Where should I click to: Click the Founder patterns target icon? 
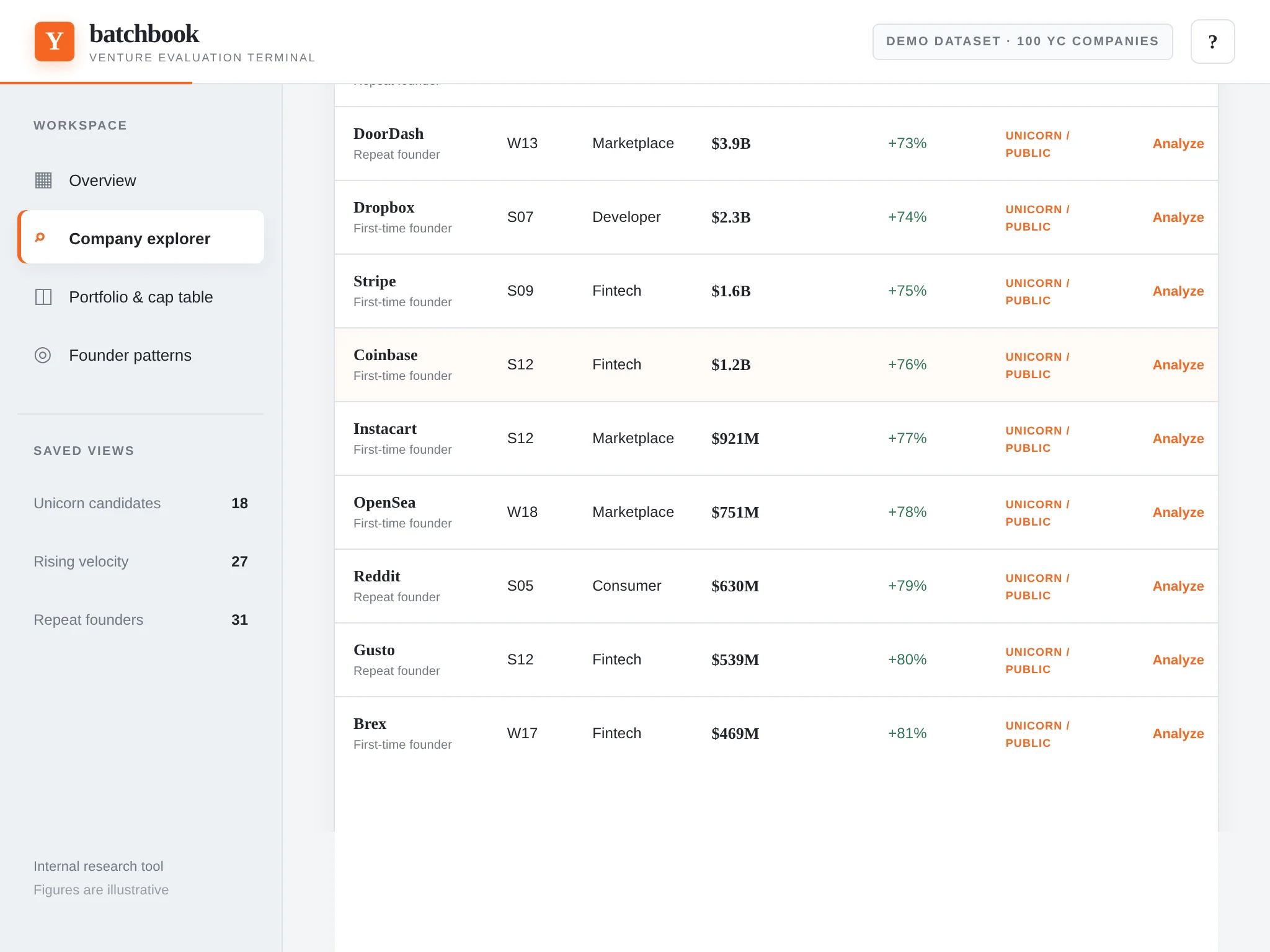click(x=43, y=355)
